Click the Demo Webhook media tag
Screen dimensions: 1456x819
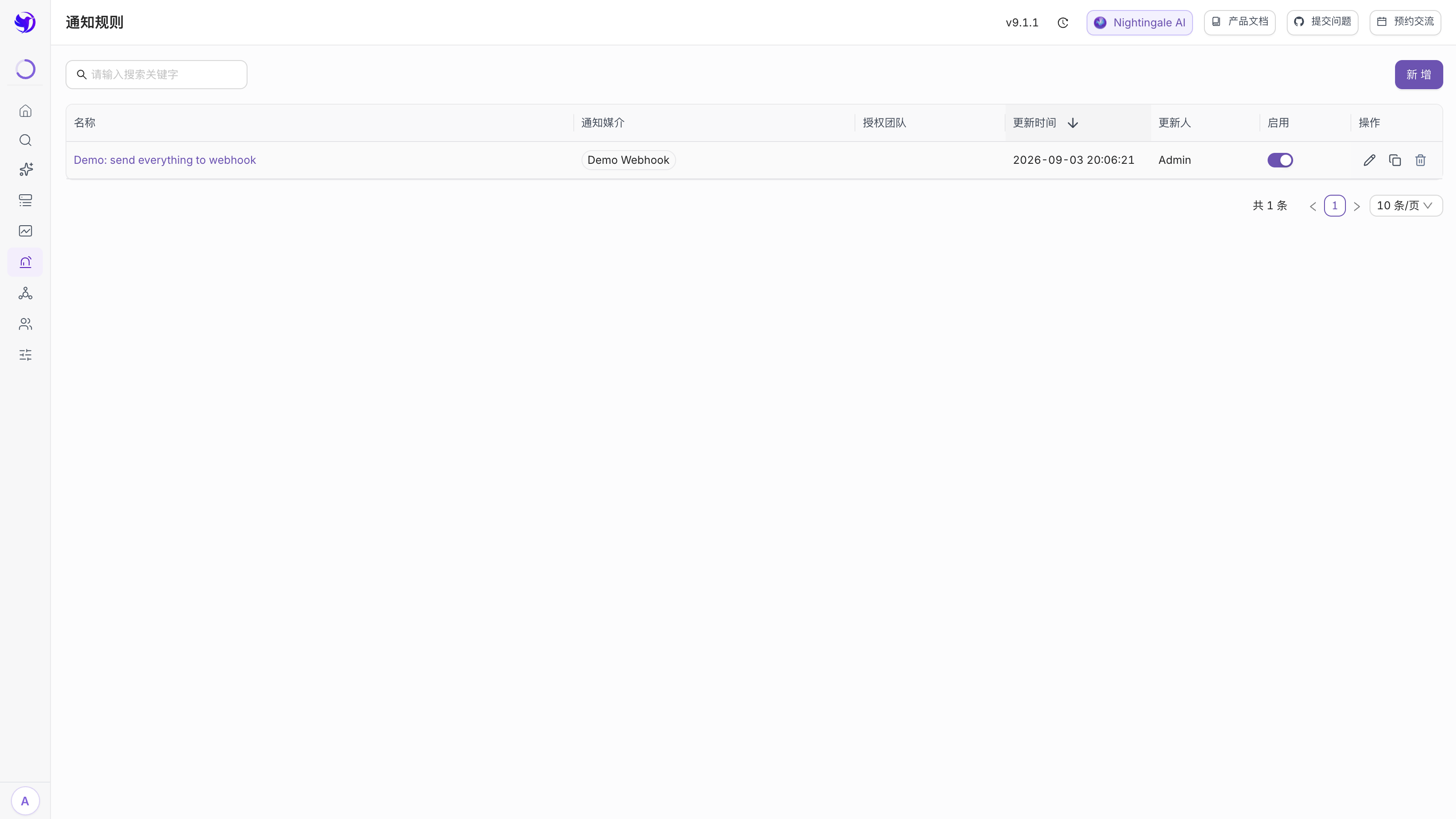pyautogui.click(x=628, y=161)
